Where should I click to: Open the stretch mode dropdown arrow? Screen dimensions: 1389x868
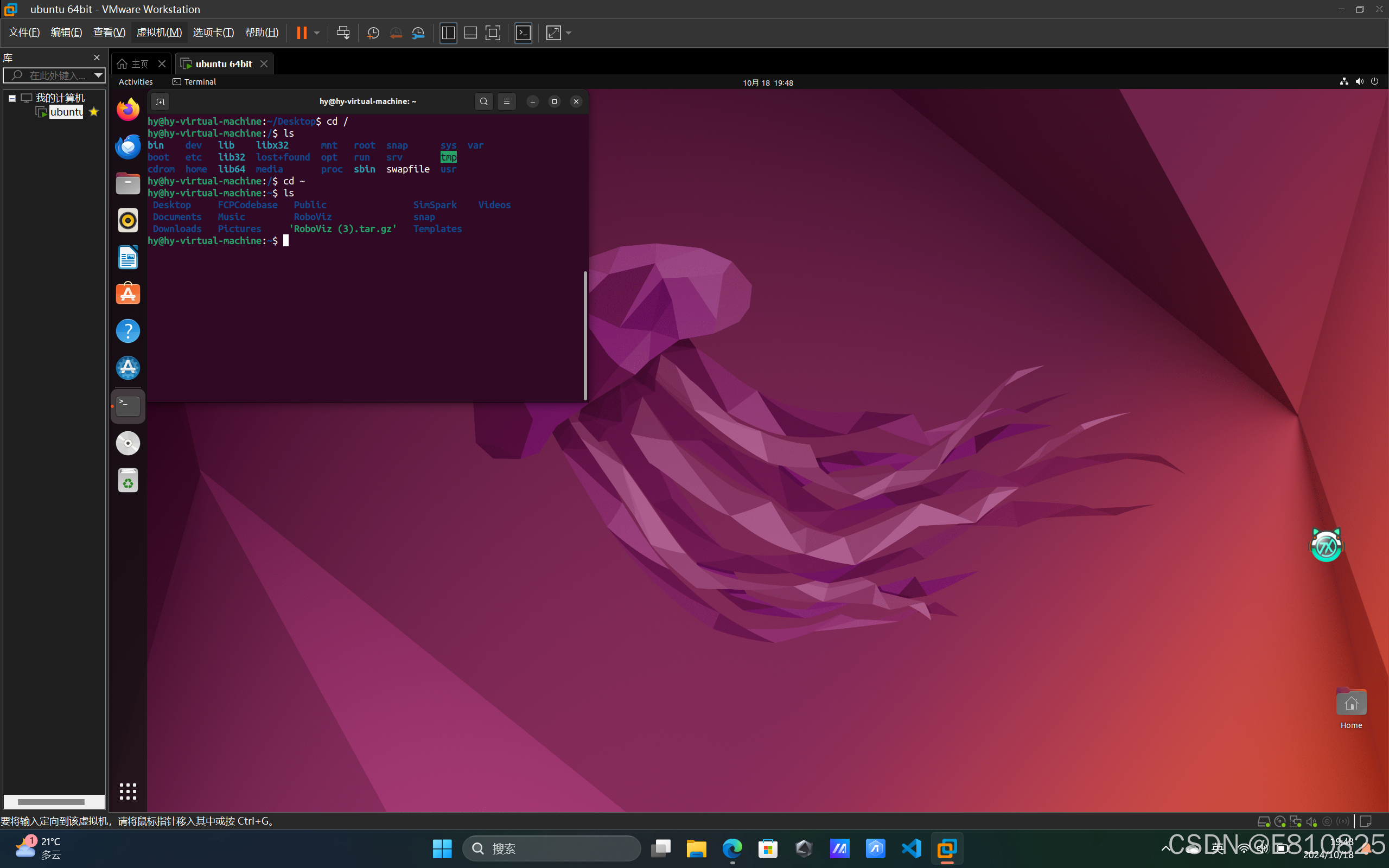click(x=569, y=33)
